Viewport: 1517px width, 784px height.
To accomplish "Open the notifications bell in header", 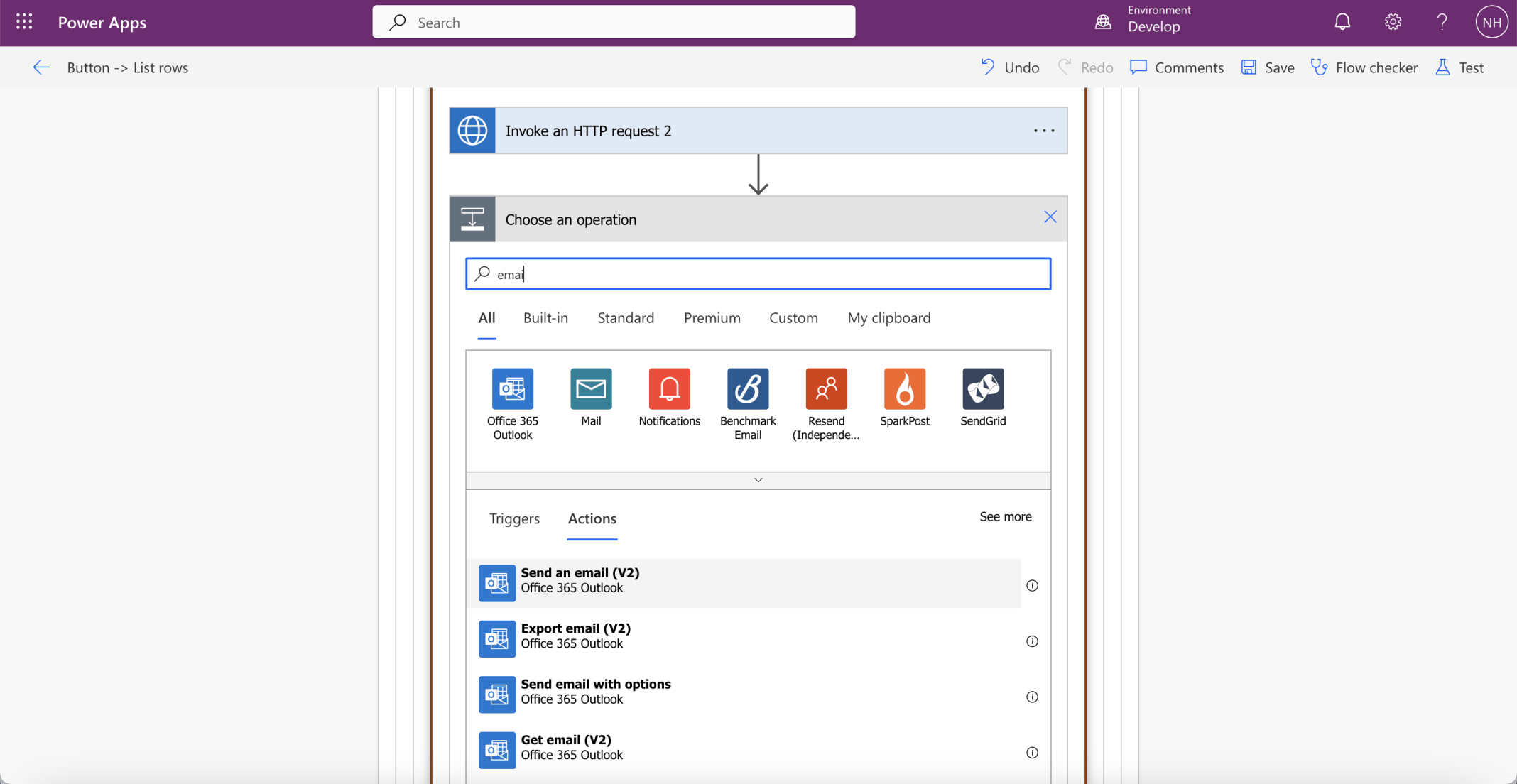I will click(x=1342, y=22).
